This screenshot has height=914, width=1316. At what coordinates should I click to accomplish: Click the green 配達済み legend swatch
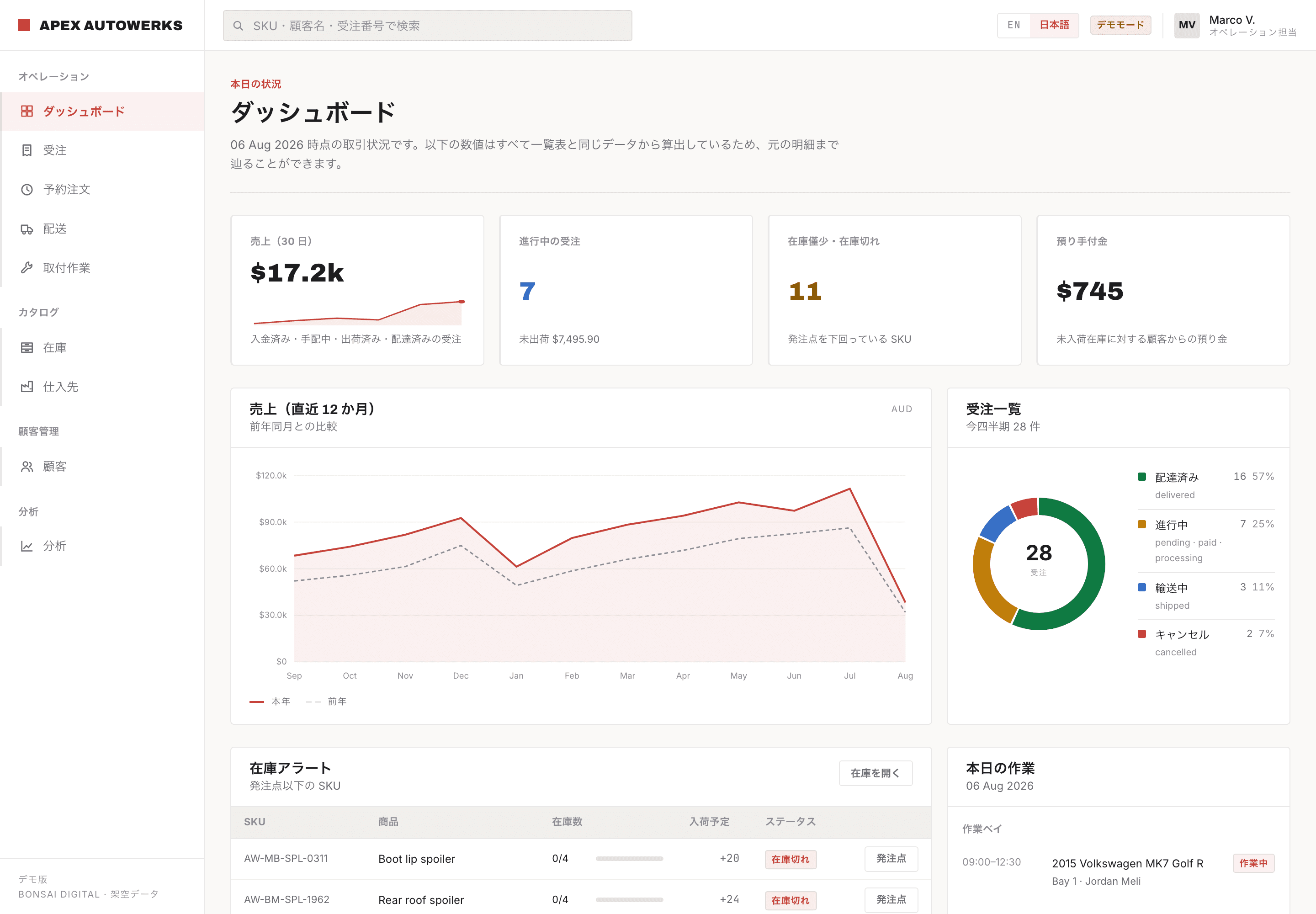(x=1141, y=477)
